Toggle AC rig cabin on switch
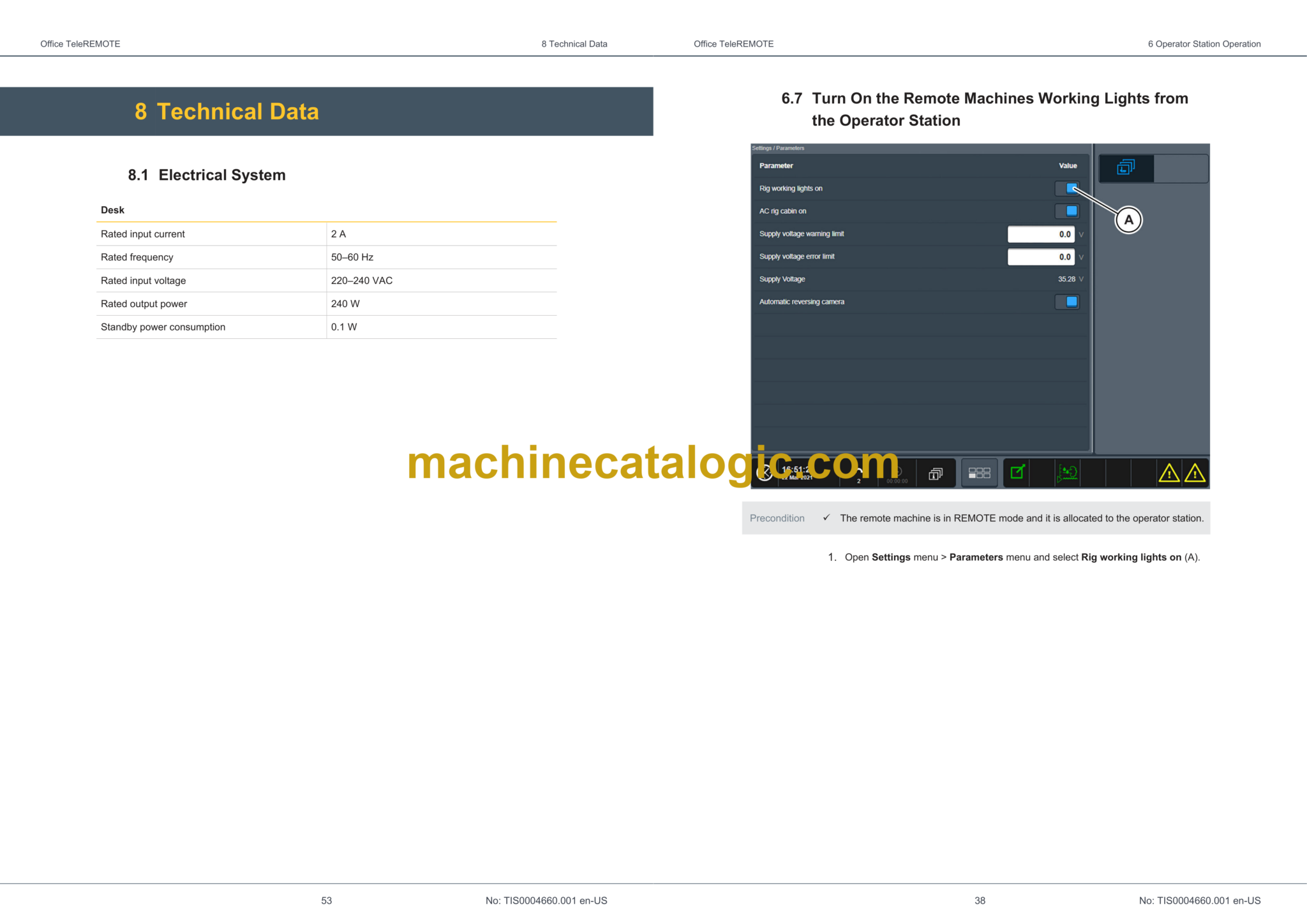 point(1068,211)
